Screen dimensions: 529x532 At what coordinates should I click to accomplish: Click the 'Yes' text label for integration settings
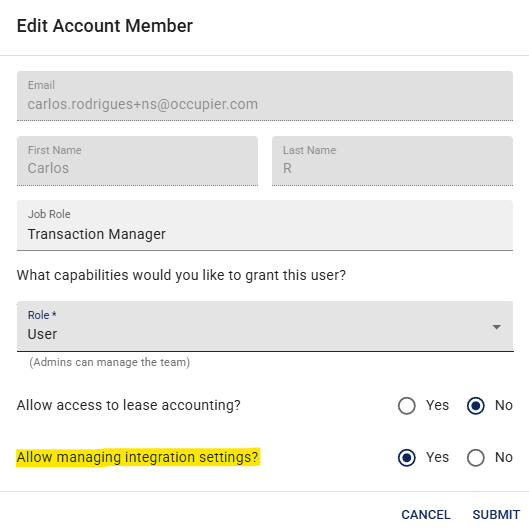coord(437,457)
